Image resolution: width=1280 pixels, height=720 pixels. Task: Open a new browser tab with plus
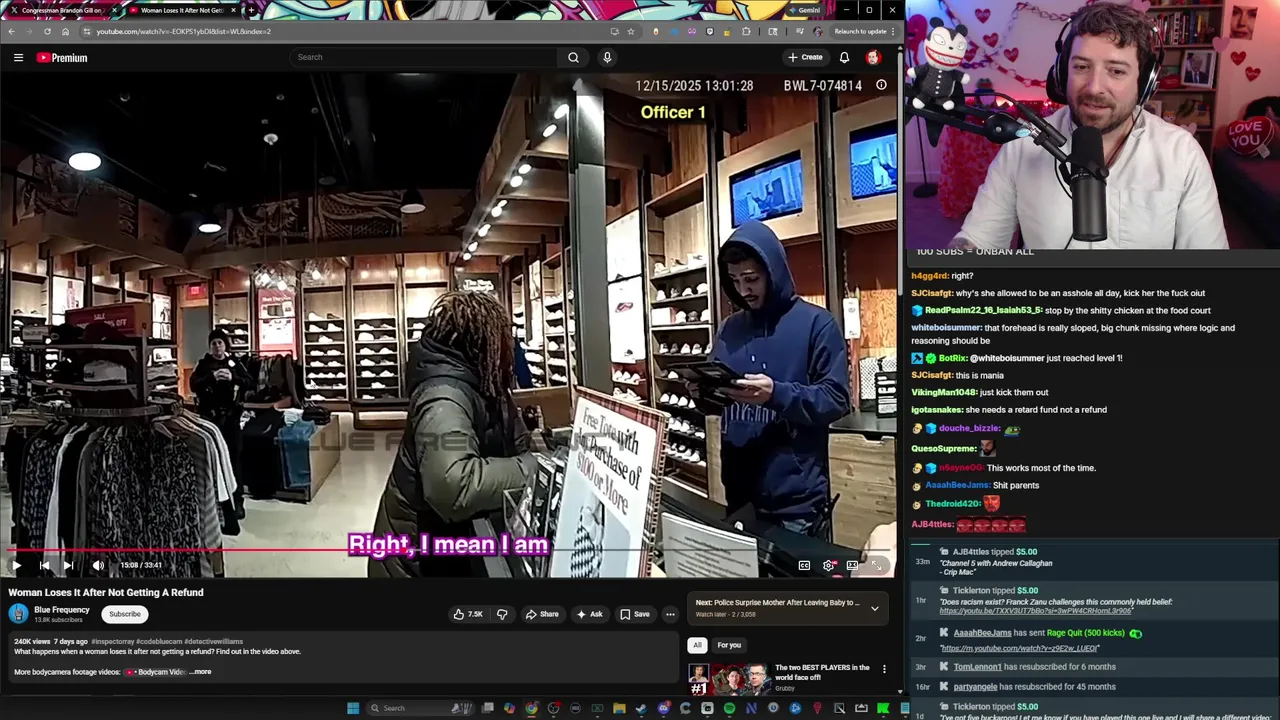[x=251, y=10]
